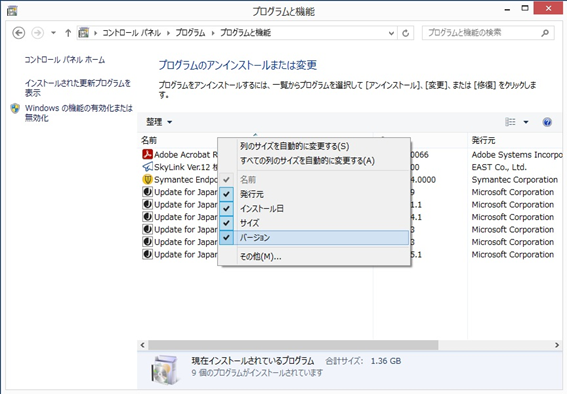Click the 名前 column header
Image resolution: width=567 pixels, height=394 pixels.
pos(149,140)
